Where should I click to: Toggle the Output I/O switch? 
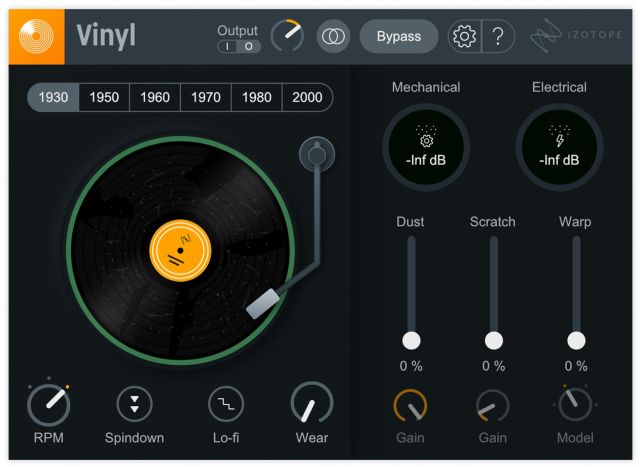(239, 47)
